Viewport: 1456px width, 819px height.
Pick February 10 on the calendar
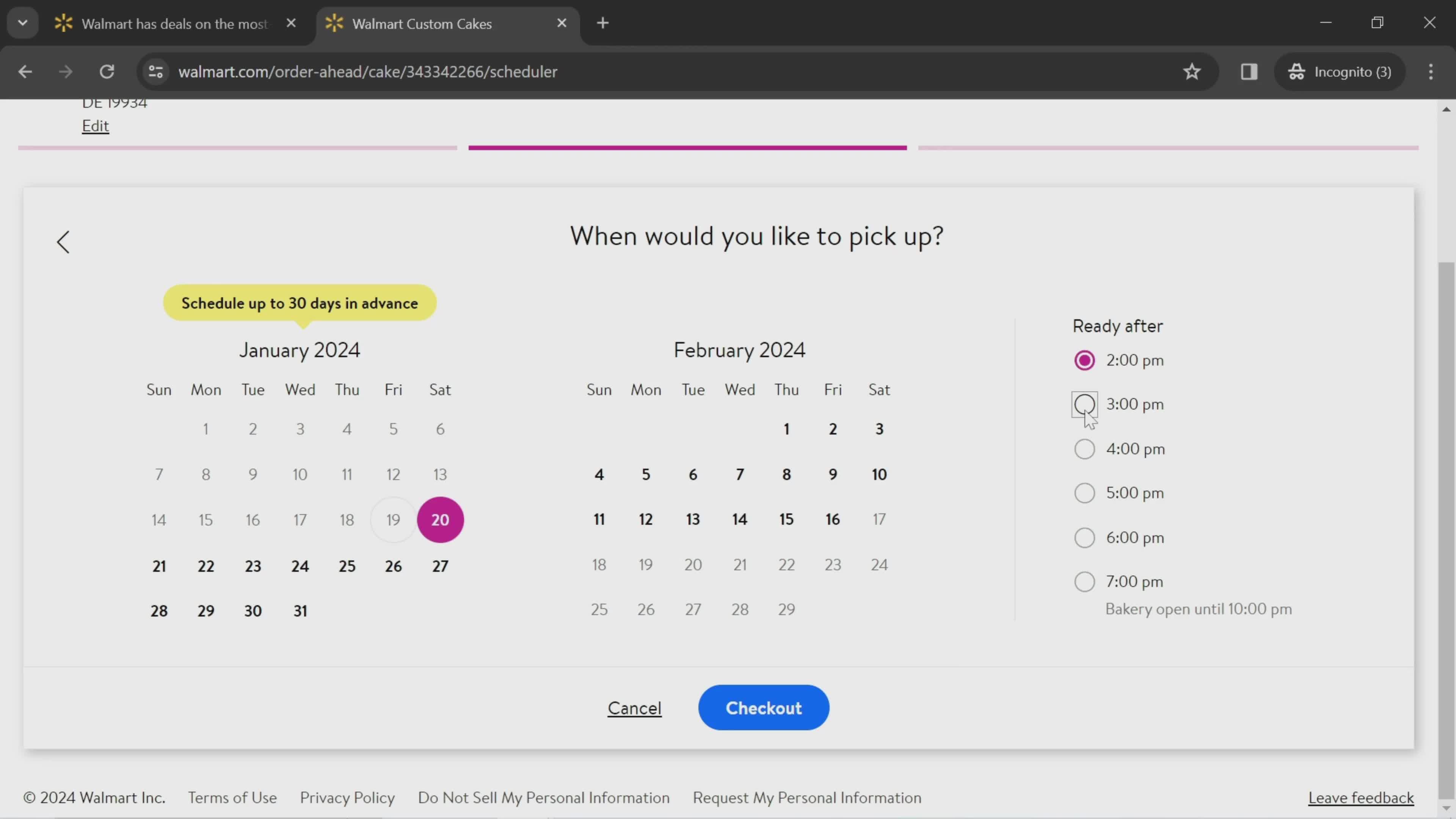click(880, 474)
